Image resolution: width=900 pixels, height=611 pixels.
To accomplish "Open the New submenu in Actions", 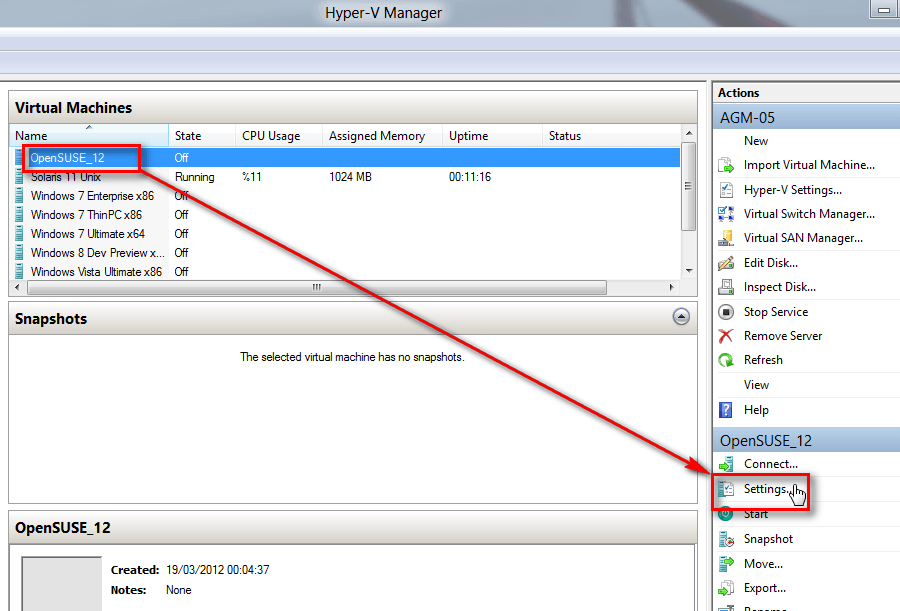I will (755, 141).
